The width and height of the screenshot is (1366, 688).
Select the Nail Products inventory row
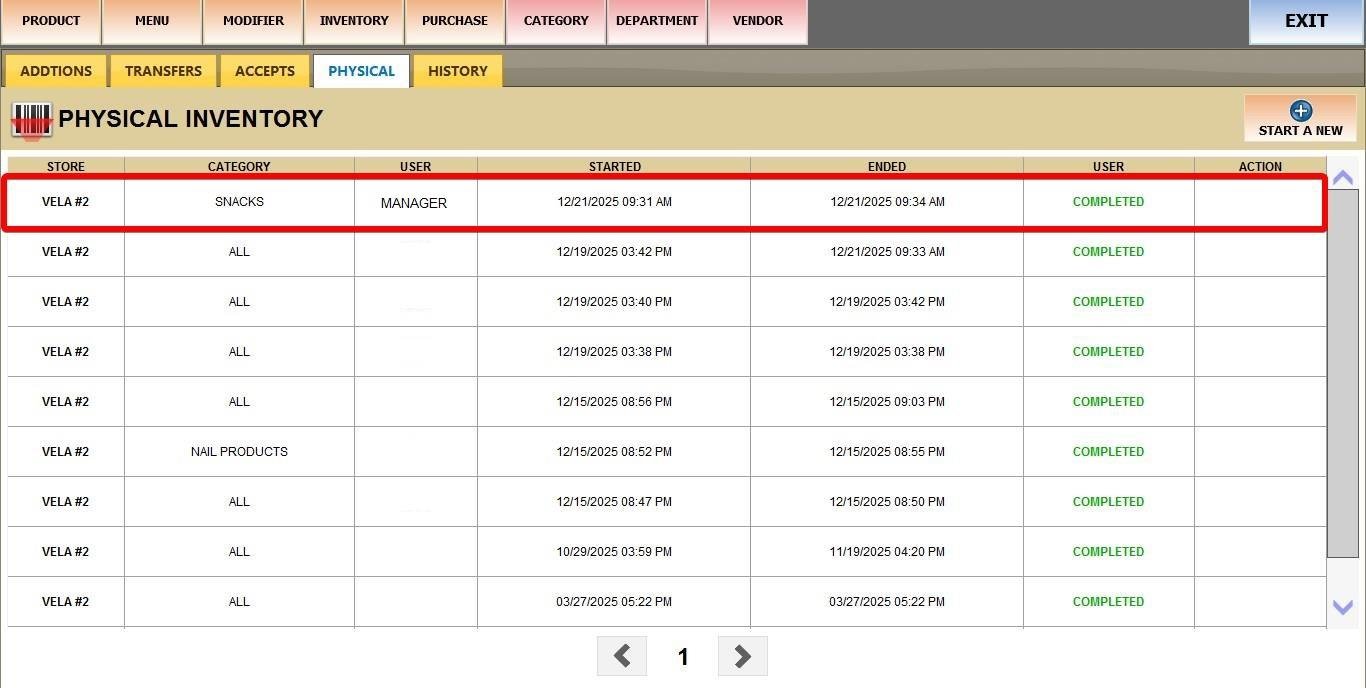[239, 452]
